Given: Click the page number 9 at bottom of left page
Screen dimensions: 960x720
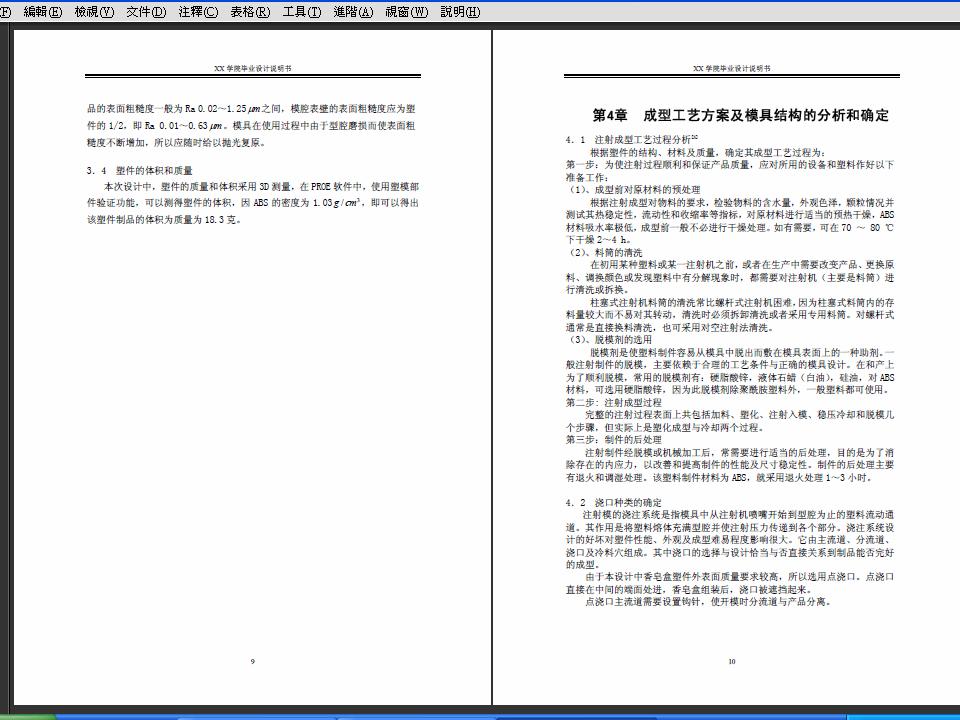Looking at the screenshot, I should (x=253, y=660).
